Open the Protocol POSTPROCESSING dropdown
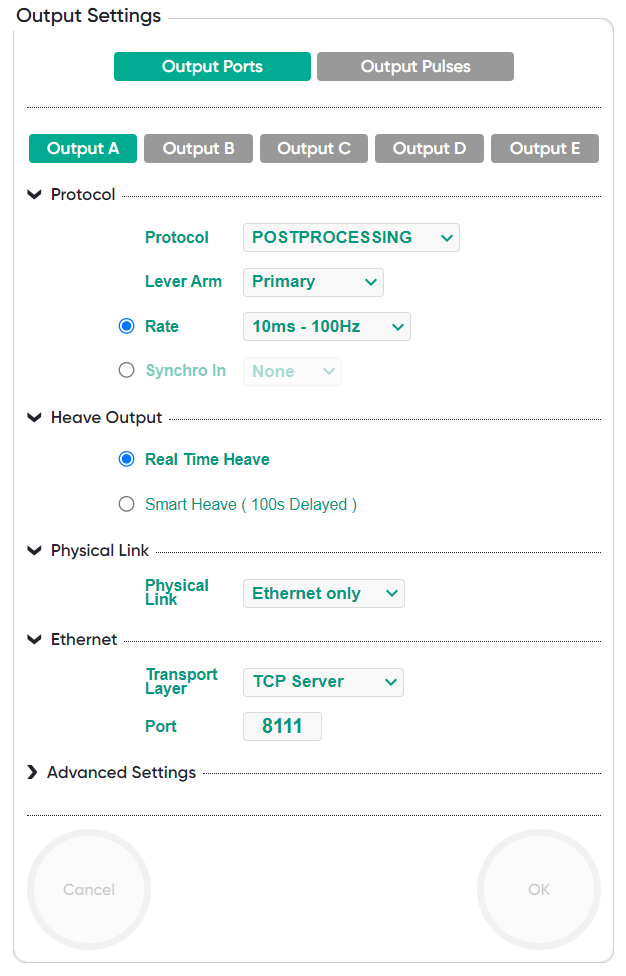This screenshot has height=976, width=626. (351, 237)
